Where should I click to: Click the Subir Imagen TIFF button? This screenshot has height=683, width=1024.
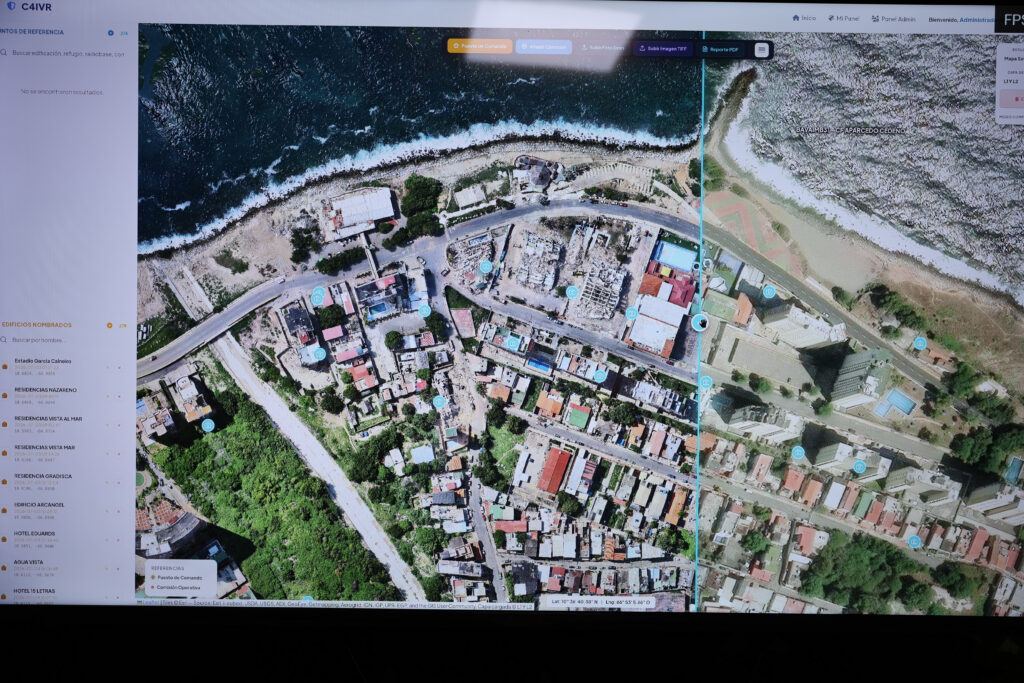click(663, 48)
